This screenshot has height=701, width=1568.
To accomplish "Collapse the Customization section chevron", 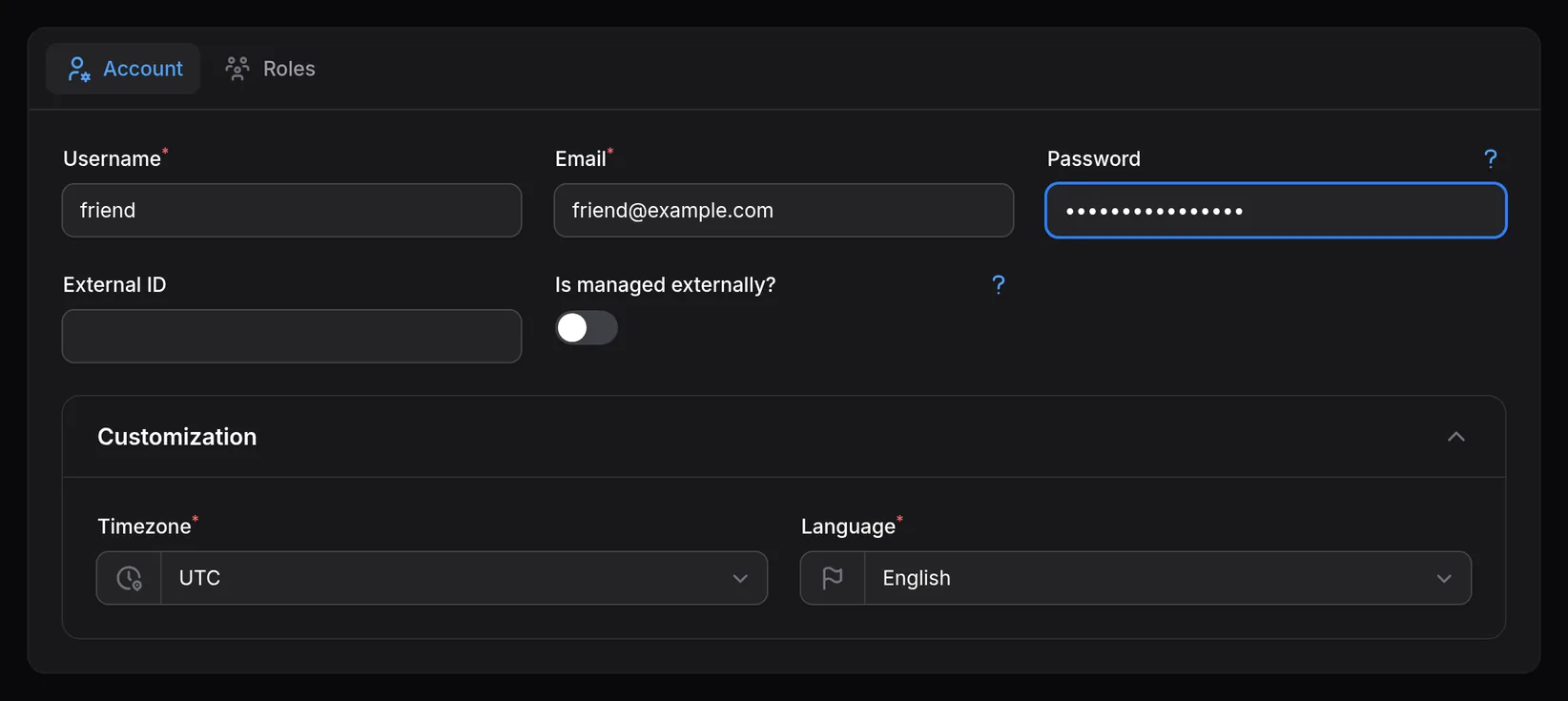I will coord(1455,437).
